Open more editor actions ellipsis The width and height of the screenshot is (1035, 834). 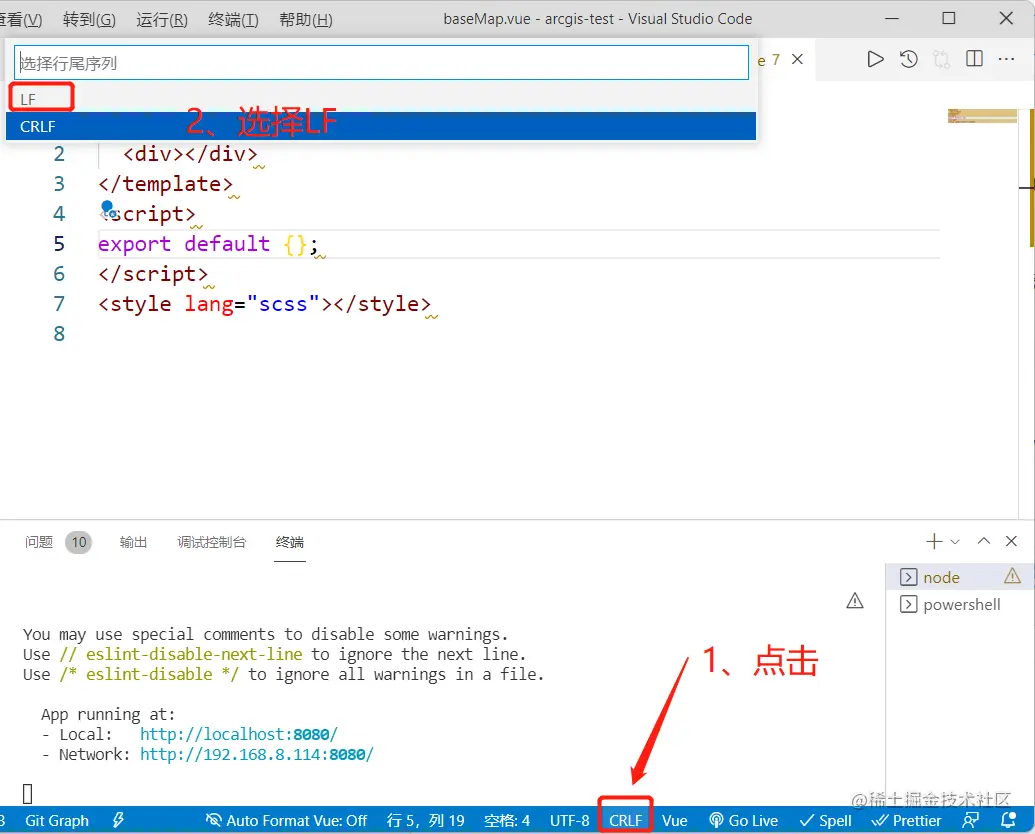coord(1006,59)
